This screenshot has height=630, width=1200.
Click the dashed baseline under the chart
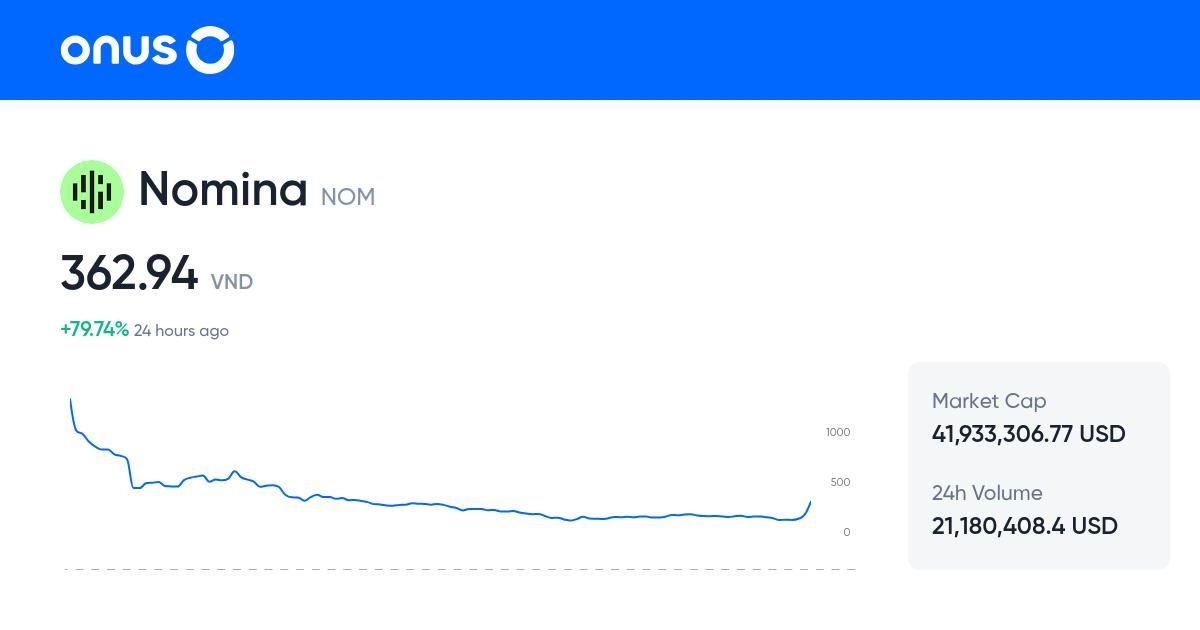pyautogui.click(x=460, y=569)
